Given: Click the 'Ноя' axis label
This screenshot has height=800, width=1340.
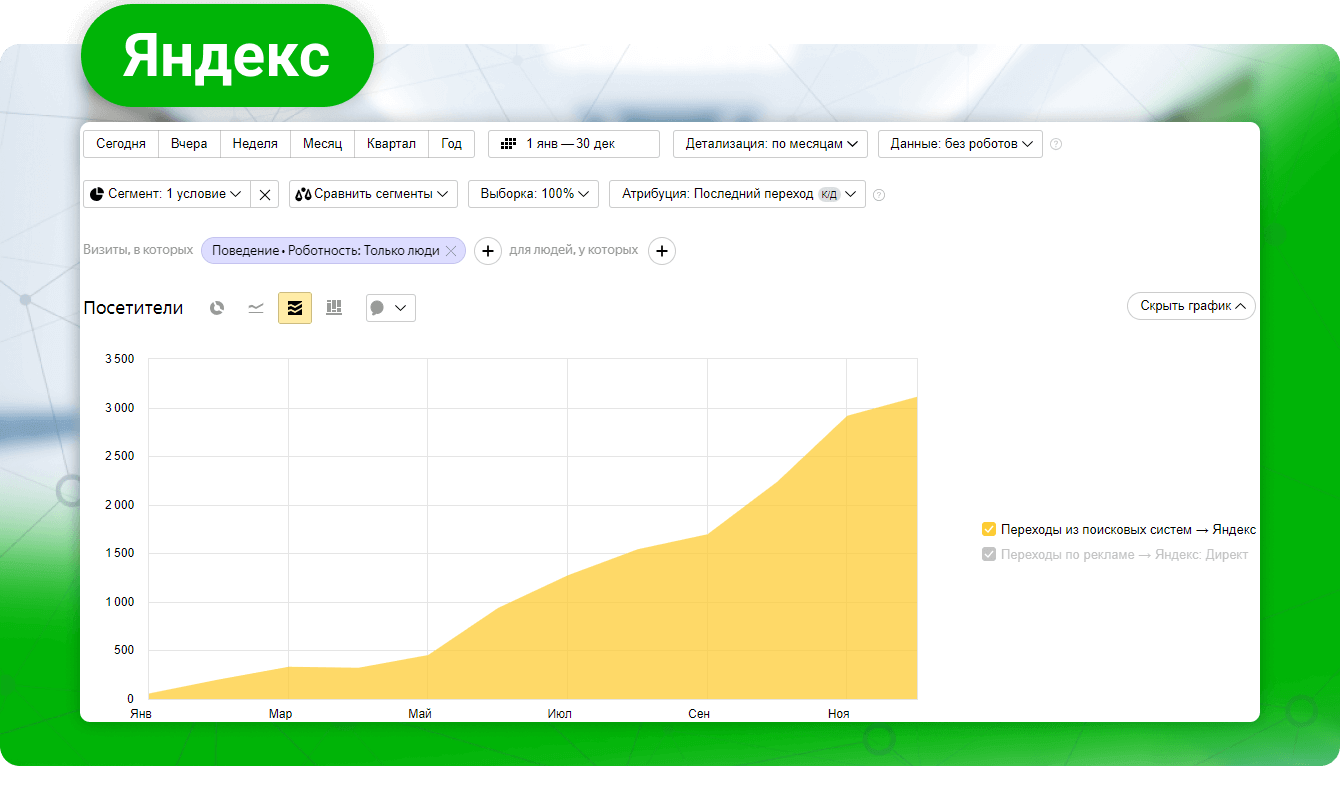Looking at the screenshot, I should click(839, 714).
